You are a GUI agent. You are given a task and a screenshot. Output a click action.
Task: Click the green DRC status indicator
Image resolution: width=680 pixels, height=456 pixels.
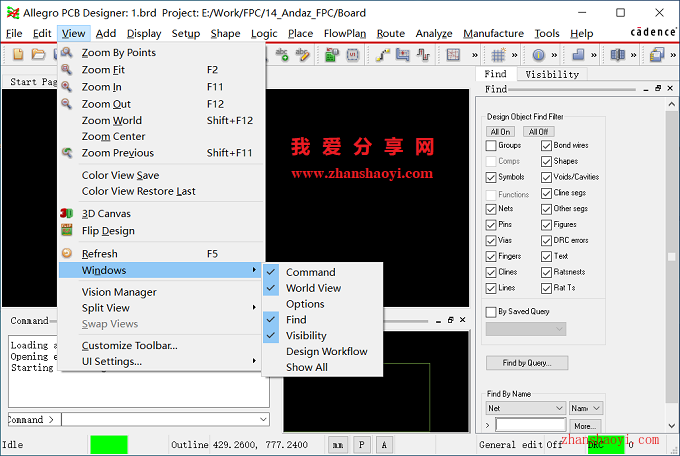(x=606, y=444)
